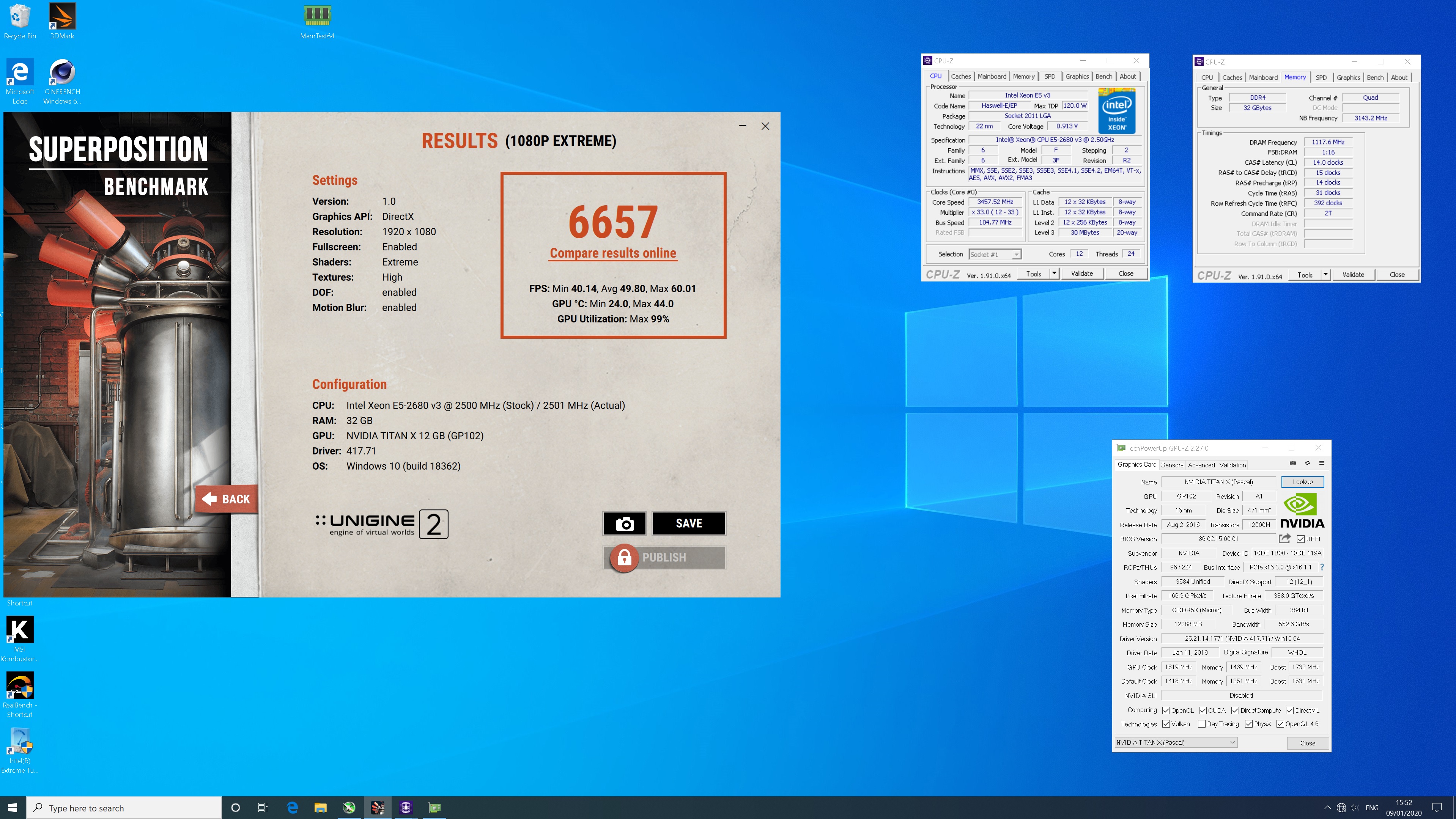
Task: Click the camera screenshot button in Superposition
Action: point(625,523)
